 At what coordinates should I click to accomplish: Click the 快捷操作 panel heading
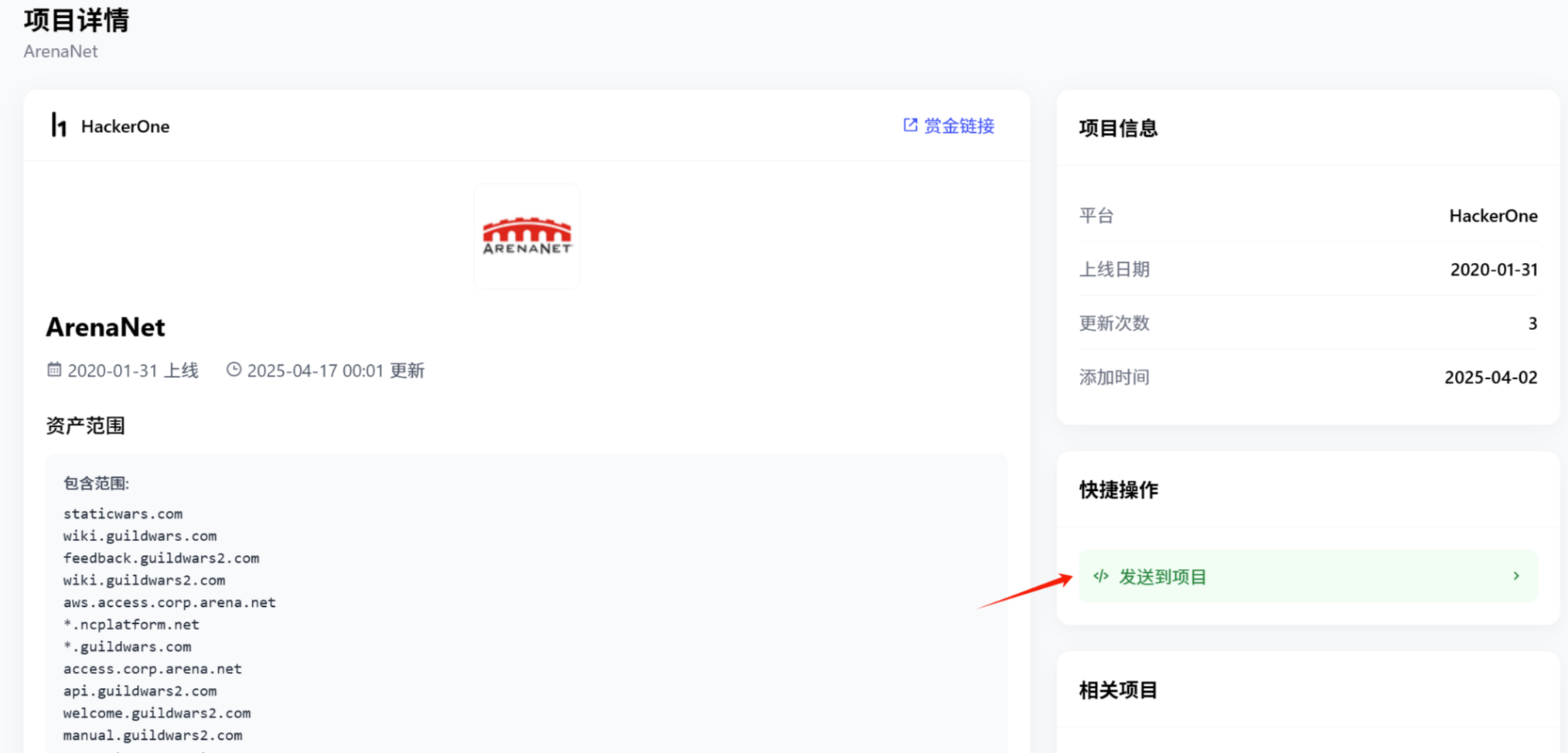[x=1118, y=490]
